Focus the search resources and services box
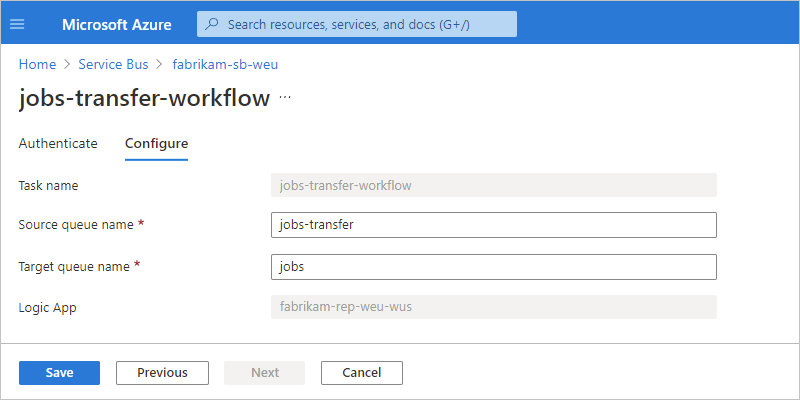800x400 pixels. tap(357, 24)
